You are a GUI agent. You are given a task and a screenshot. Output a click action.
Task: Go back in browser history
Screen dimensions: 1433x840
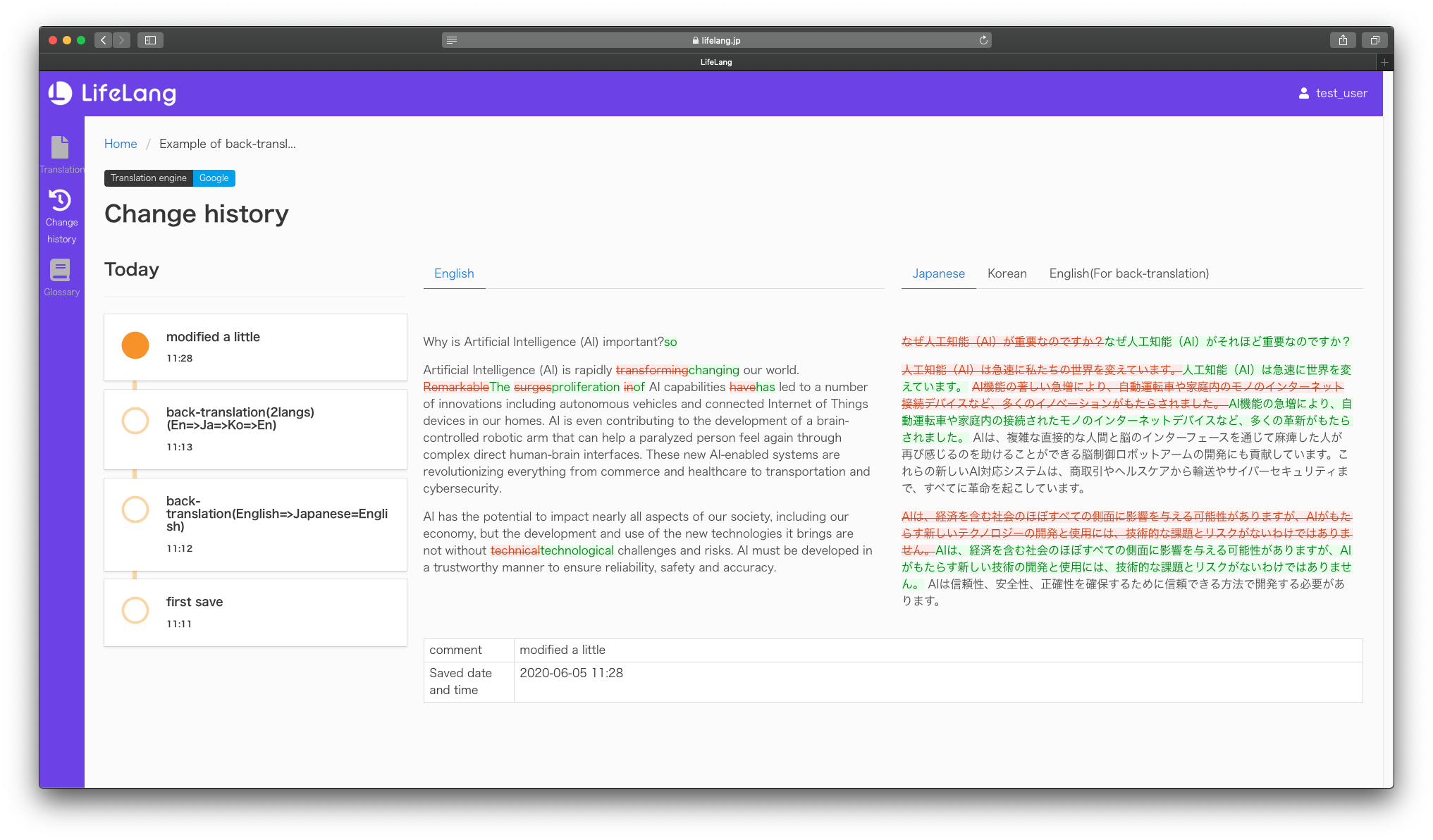104,40
